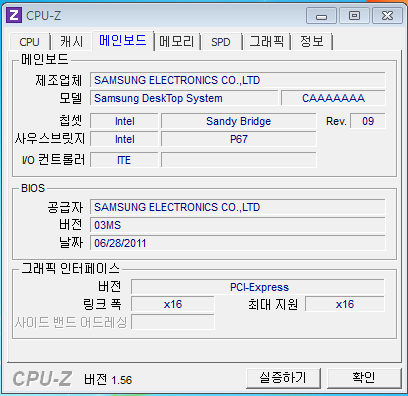This screenshot has height=396, width=408.
Task: Select the P67 southbridge value
Action: (238, 139)
